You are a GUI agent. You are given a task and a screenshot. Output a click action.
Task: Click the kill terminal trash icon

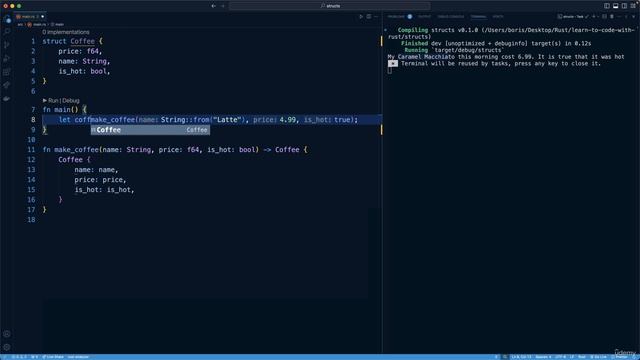pyautogui.click(x=612, y=17)
